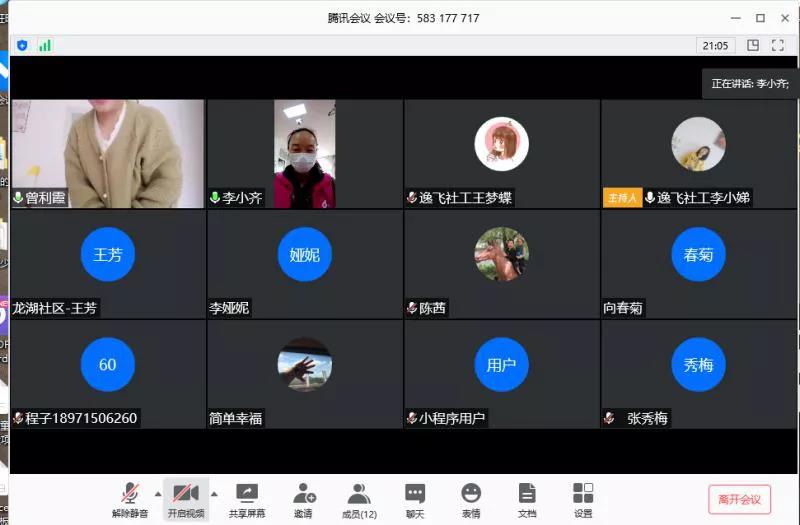
Task: Open the Emoji (表情) reactions
Action: coord(471,498)
